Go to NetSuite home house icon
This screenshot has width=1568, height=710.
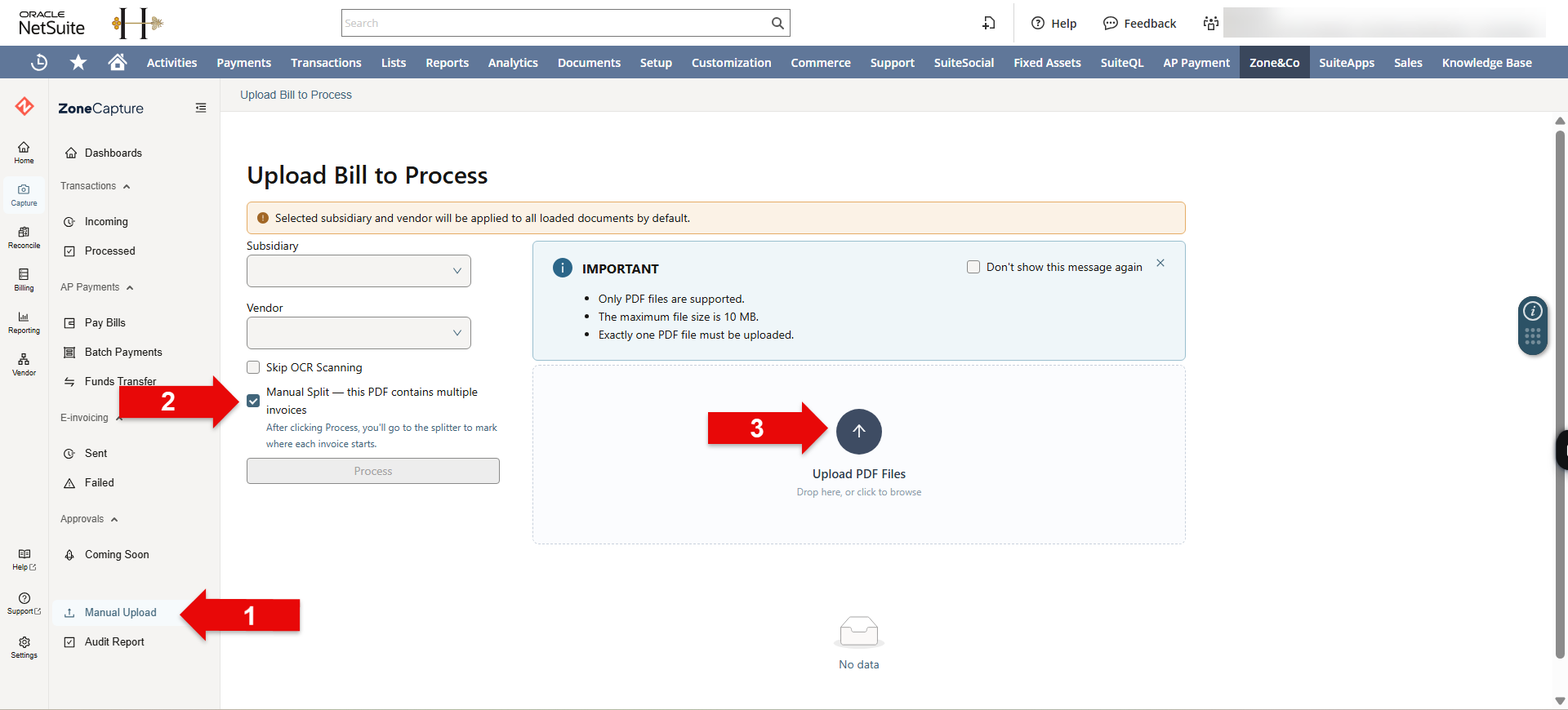[118, 62]
